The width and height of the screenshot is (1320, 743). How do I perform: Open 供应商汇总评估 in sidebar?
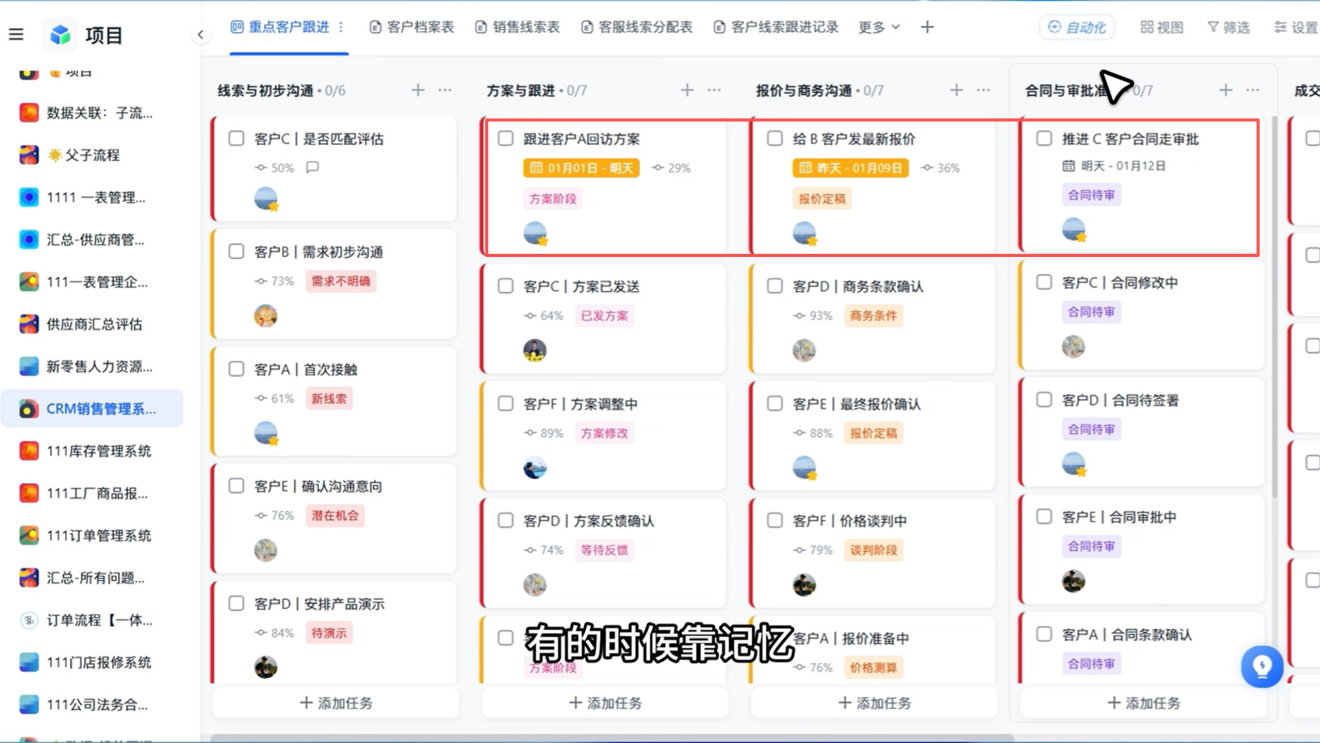[92, 324]
